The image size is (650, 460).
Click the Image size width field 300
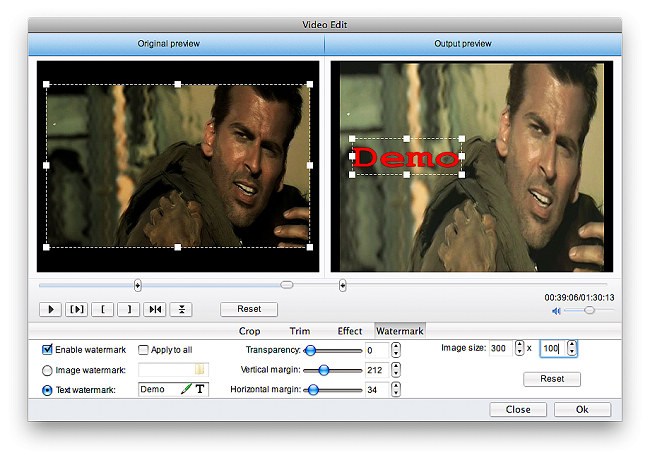tap(501, 348)
